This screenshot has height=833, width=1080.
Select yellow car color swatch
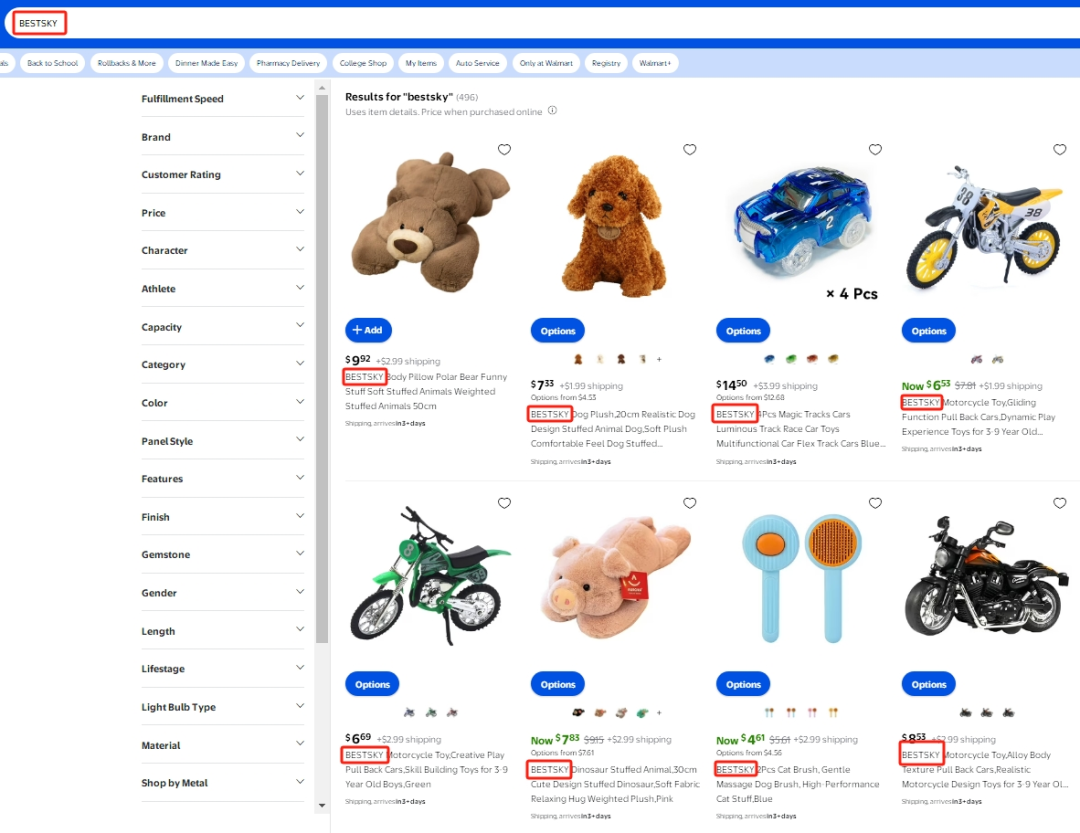pyautogui.click(x=833, y=358)
